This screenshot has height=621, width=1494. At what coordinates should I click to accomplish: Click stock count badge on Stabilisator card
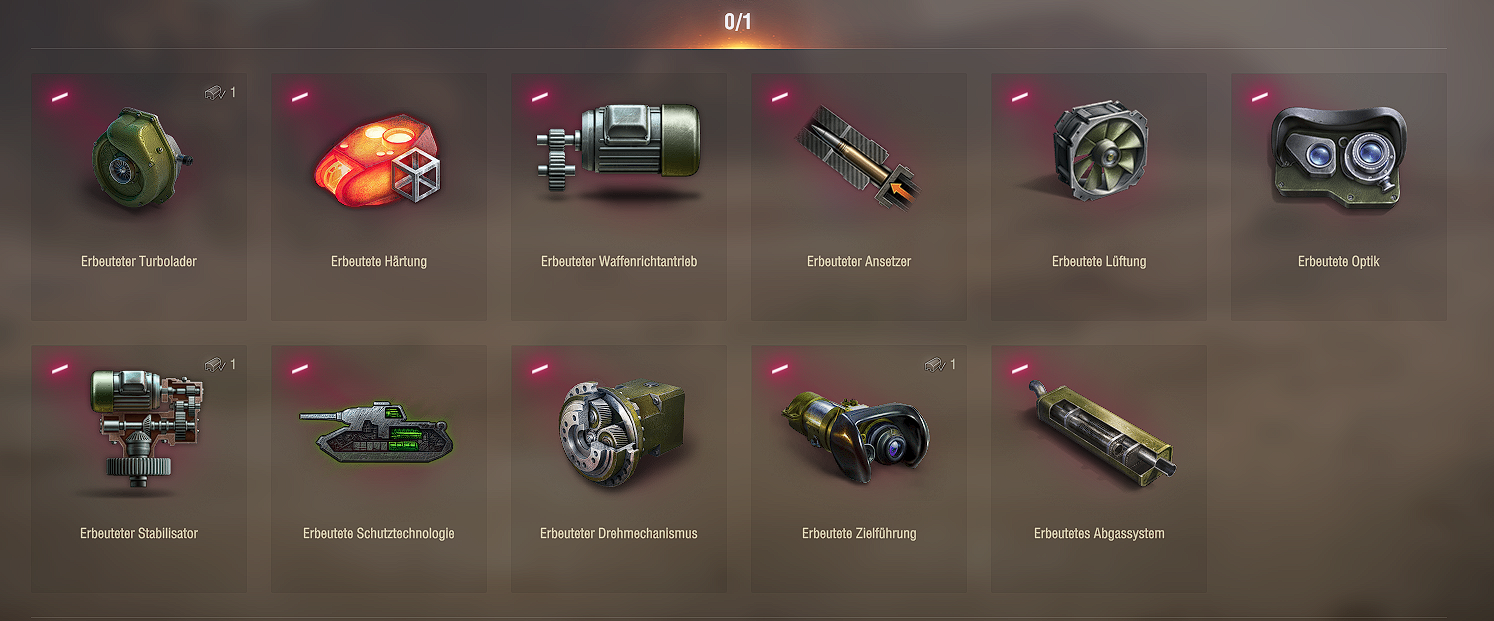tap(221, 365)
